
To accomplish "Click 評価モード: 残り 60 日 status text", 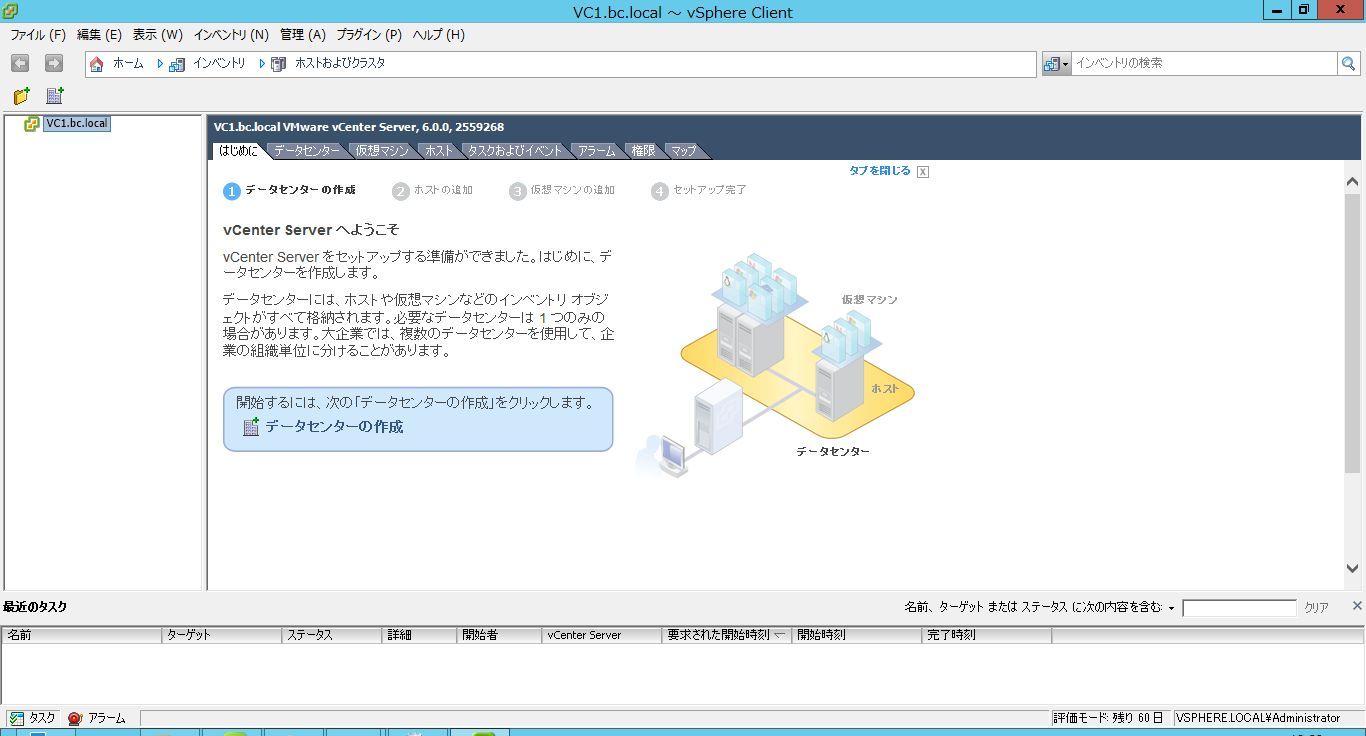I will click(1108, 718).
